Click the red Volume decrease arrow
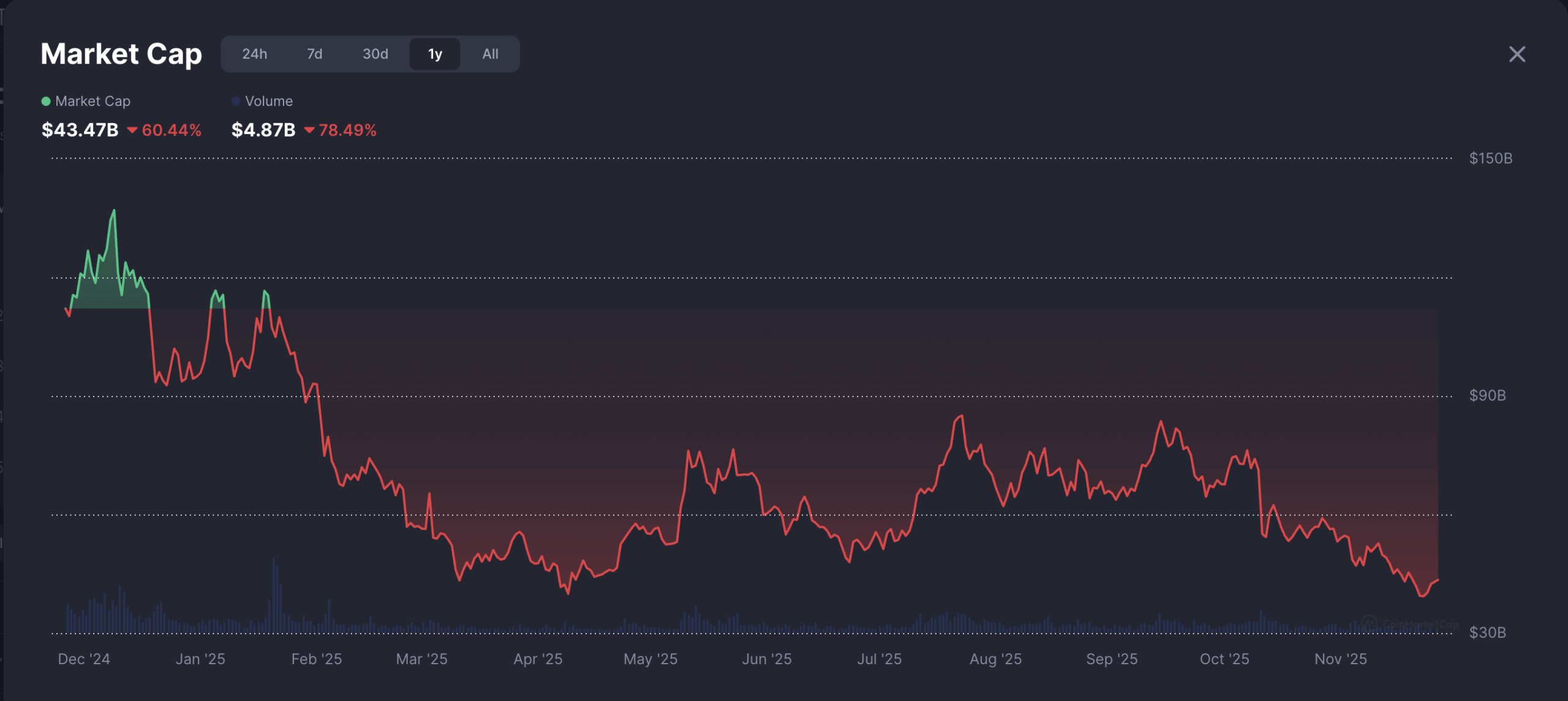This screenshot has width=1568, height=701. (309, 130)
